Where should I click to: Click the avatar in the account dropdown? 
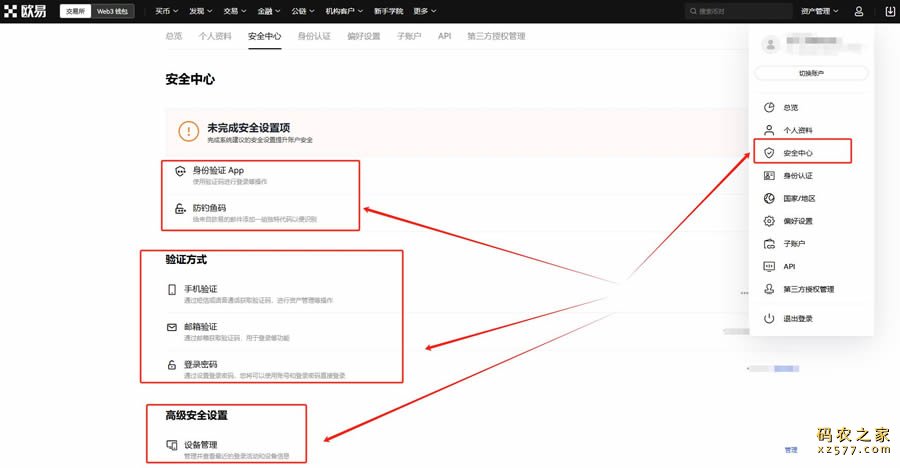coord(771,44)
